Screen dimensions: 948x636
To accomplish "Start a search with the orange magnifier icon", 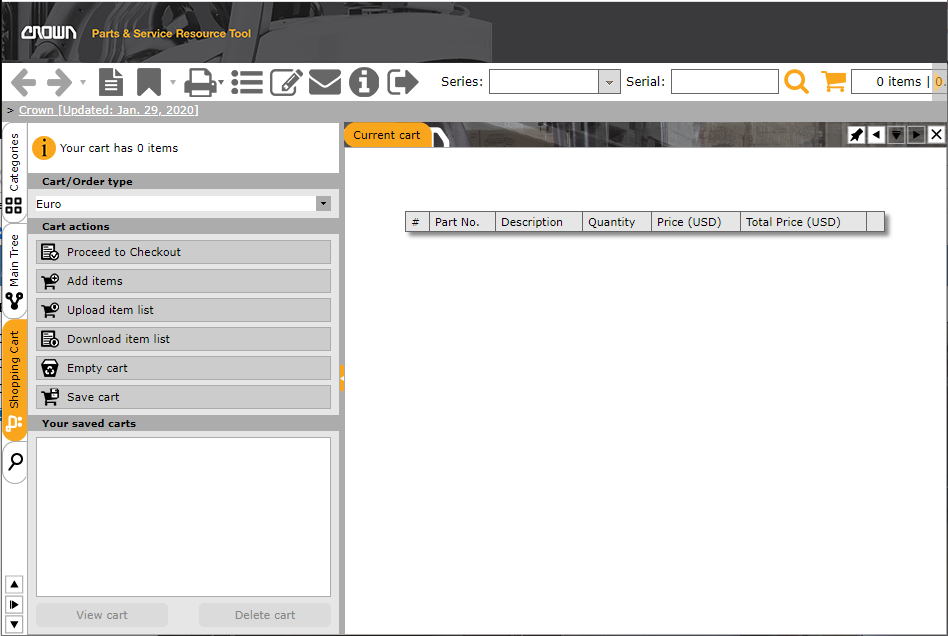I will (x=797, y=82).
